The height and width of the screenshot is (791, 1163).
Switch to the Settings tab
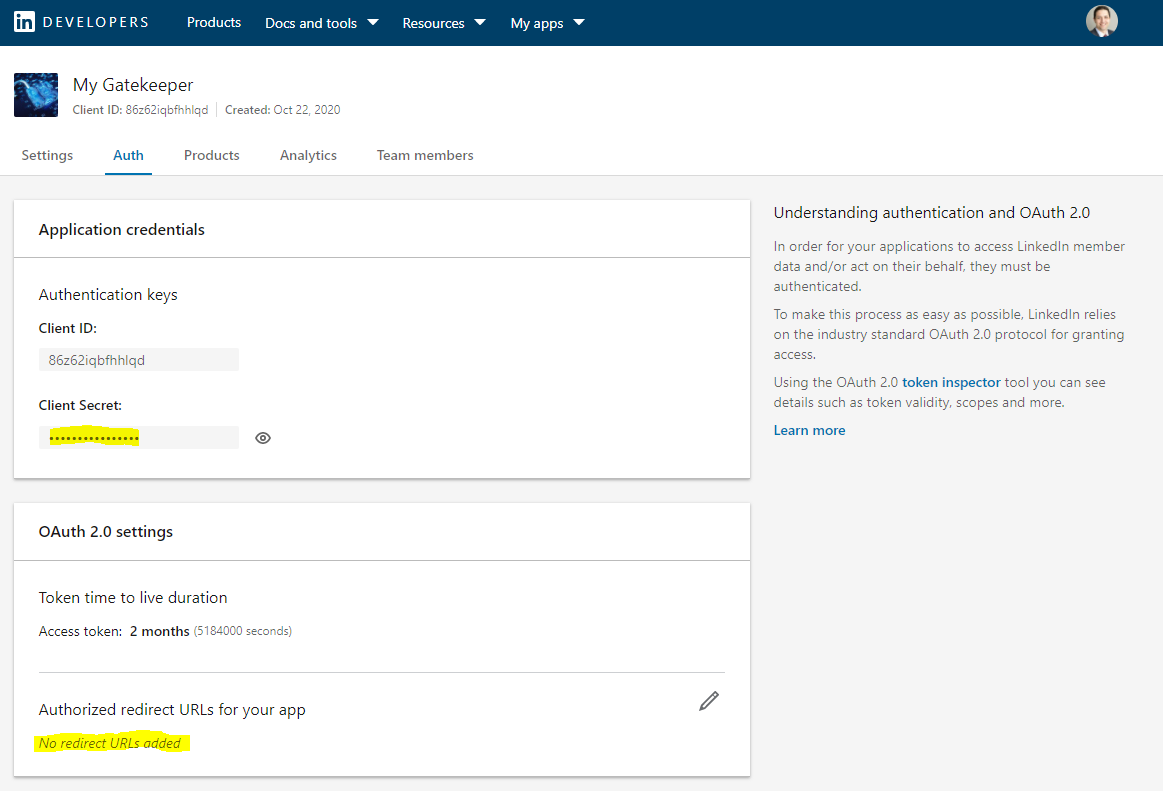[47, 155]
